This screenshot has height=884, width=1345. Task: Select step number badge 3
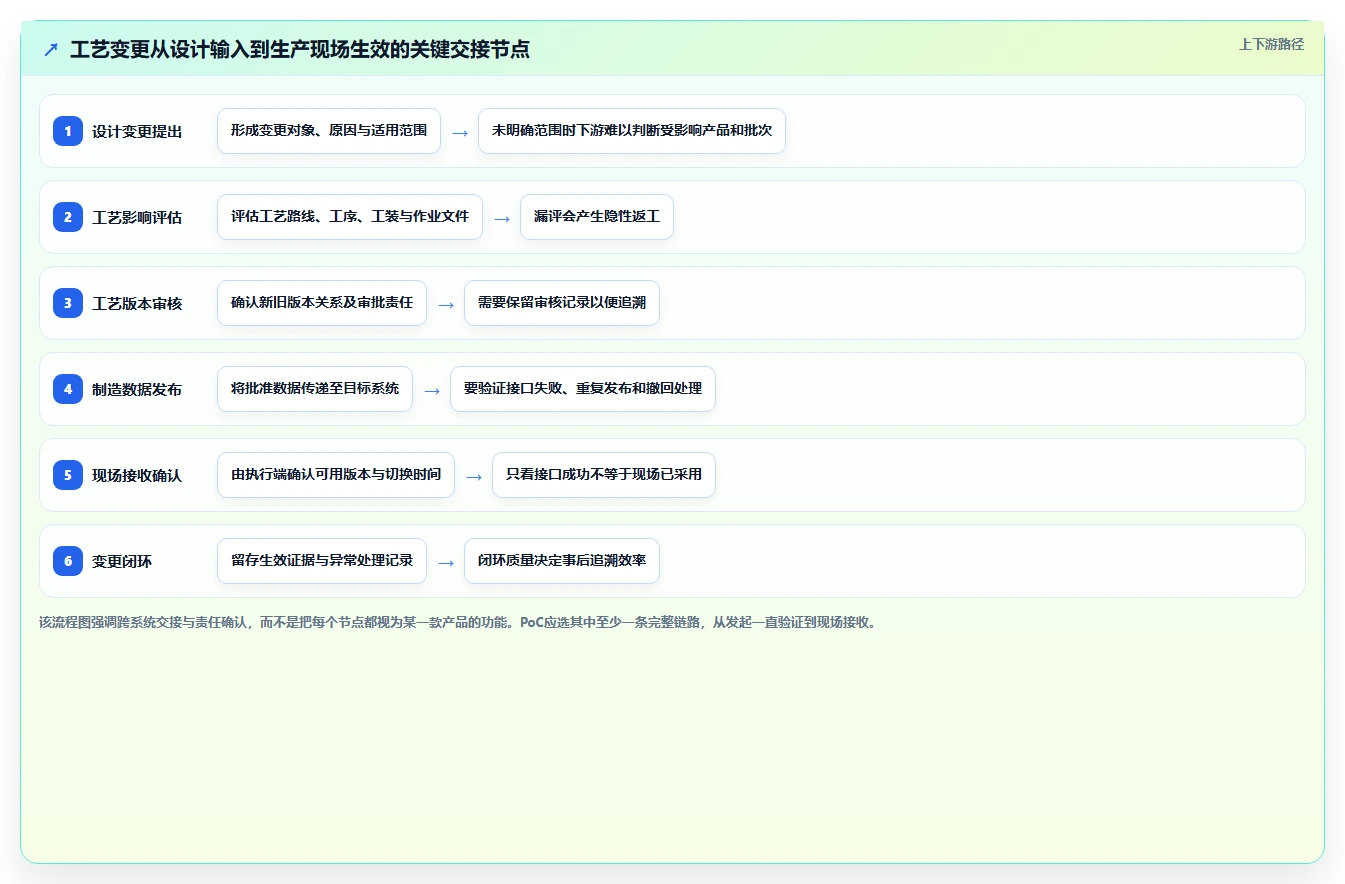(x=68, y=302)
